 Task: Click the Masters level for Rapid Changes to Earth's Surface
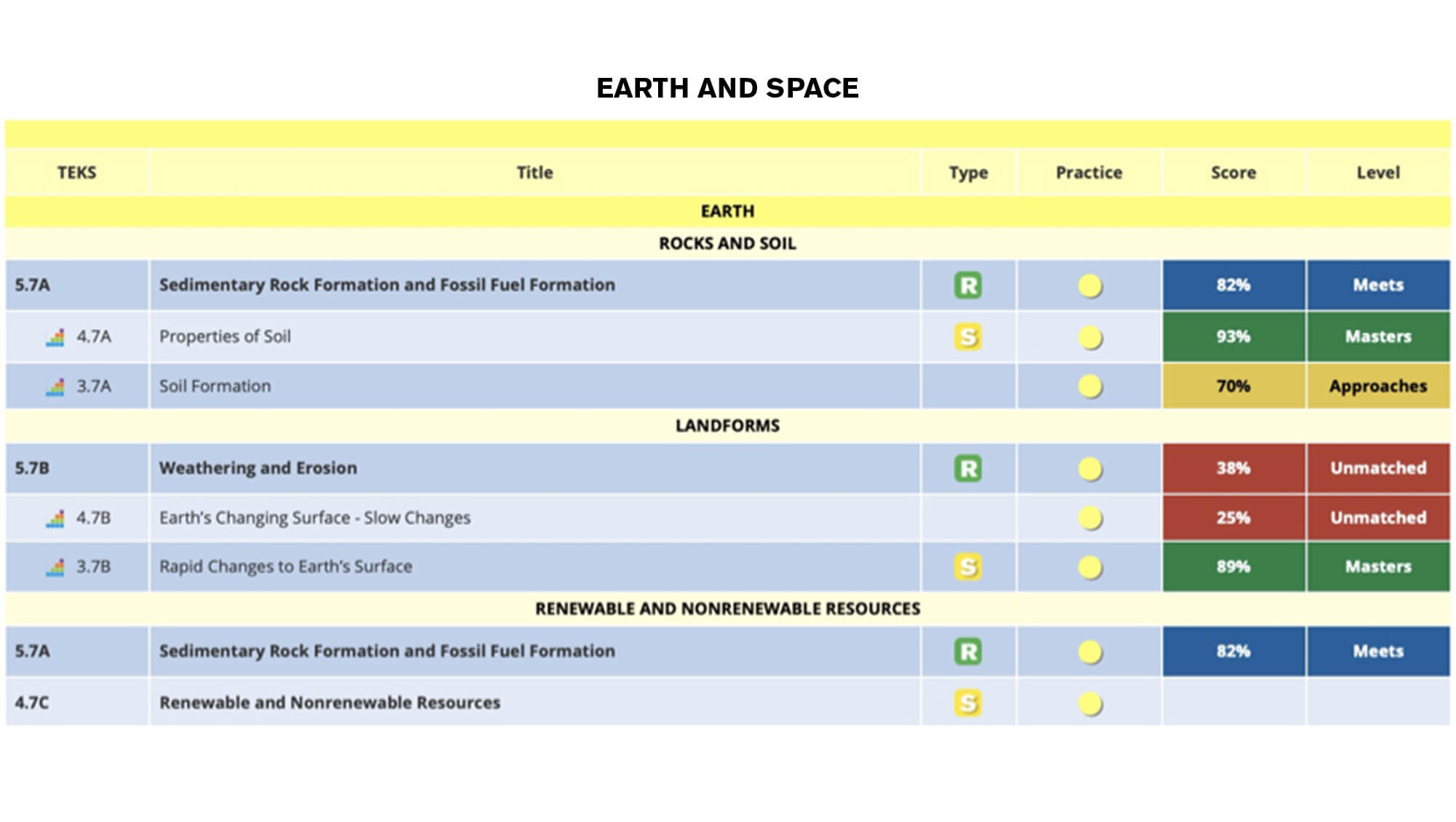tap(1378, 566)
